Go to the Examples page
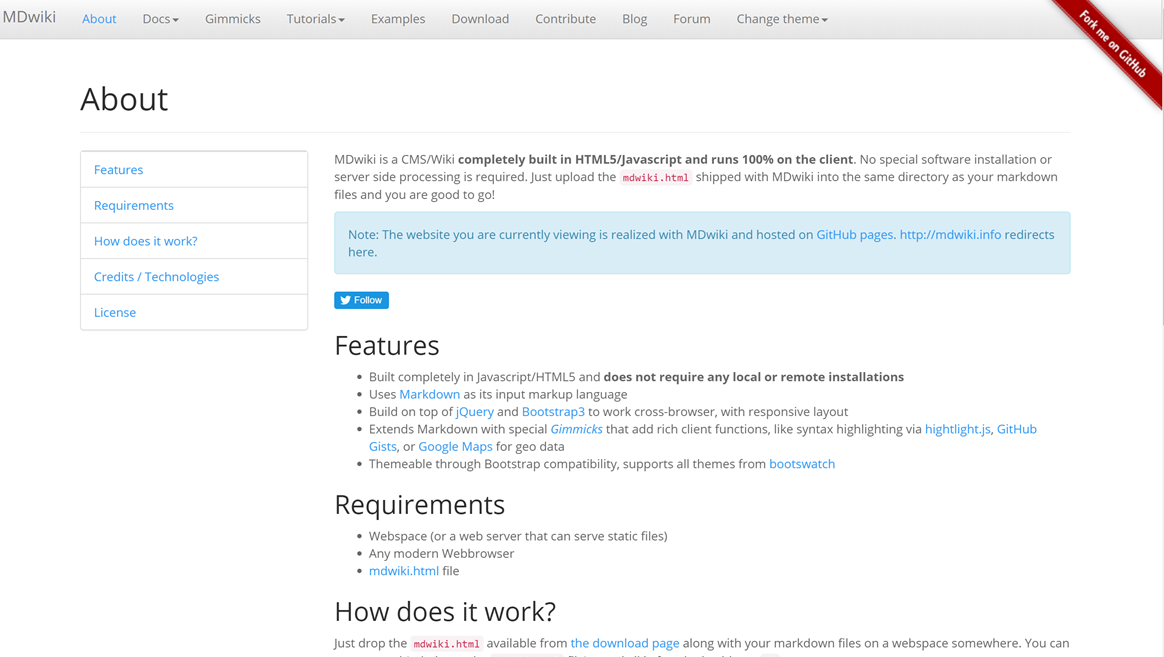The height and width of the screenshot is (657, 1164). click(397, 18)
